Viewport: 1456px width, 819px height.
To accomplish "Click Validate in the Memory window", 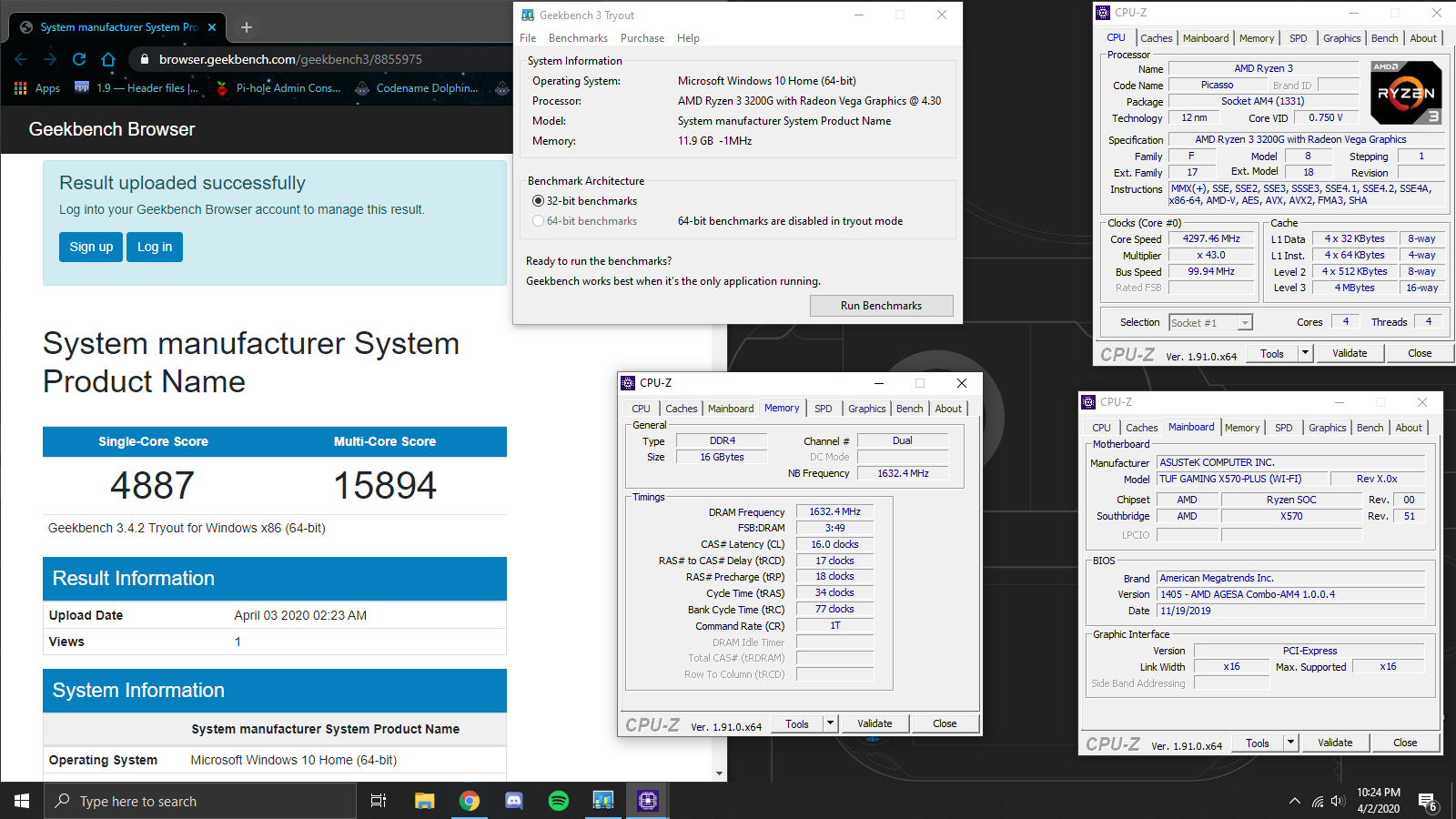I will (x=875, y=723).
